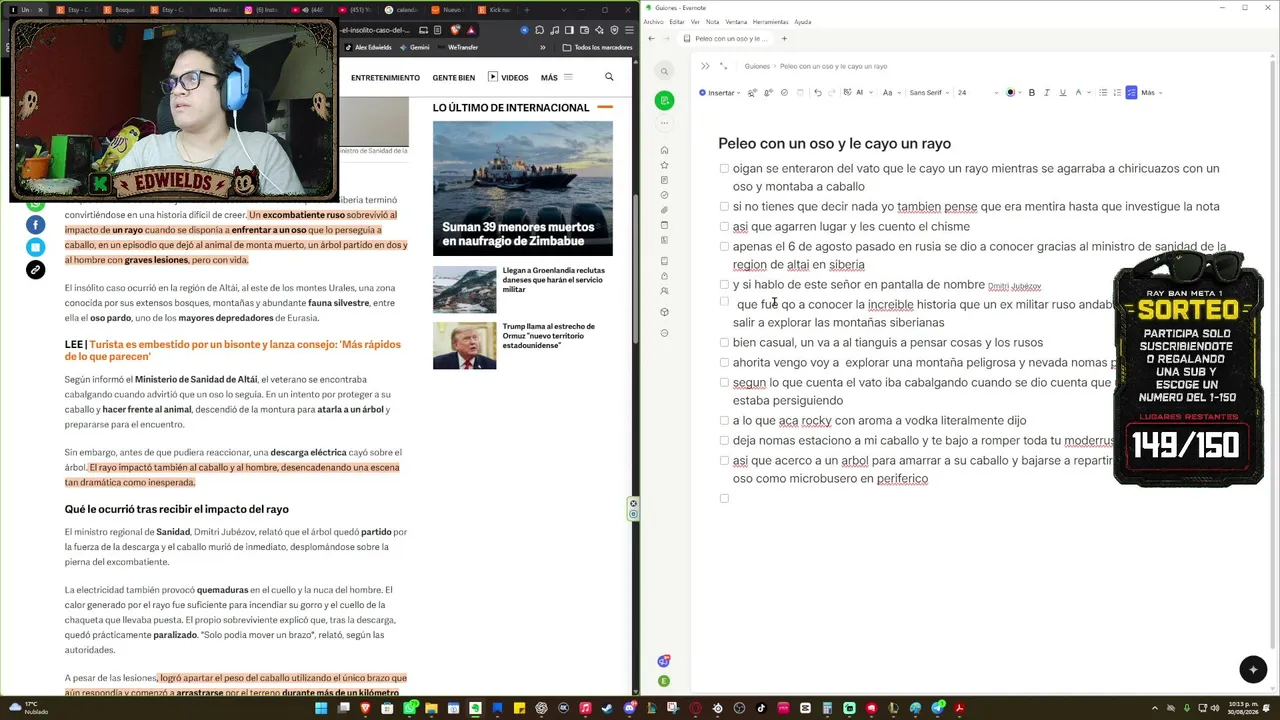Check 'bien casual, un va a al tianguis' checkbox
The image size is (1280, 720).
[724, 342]
